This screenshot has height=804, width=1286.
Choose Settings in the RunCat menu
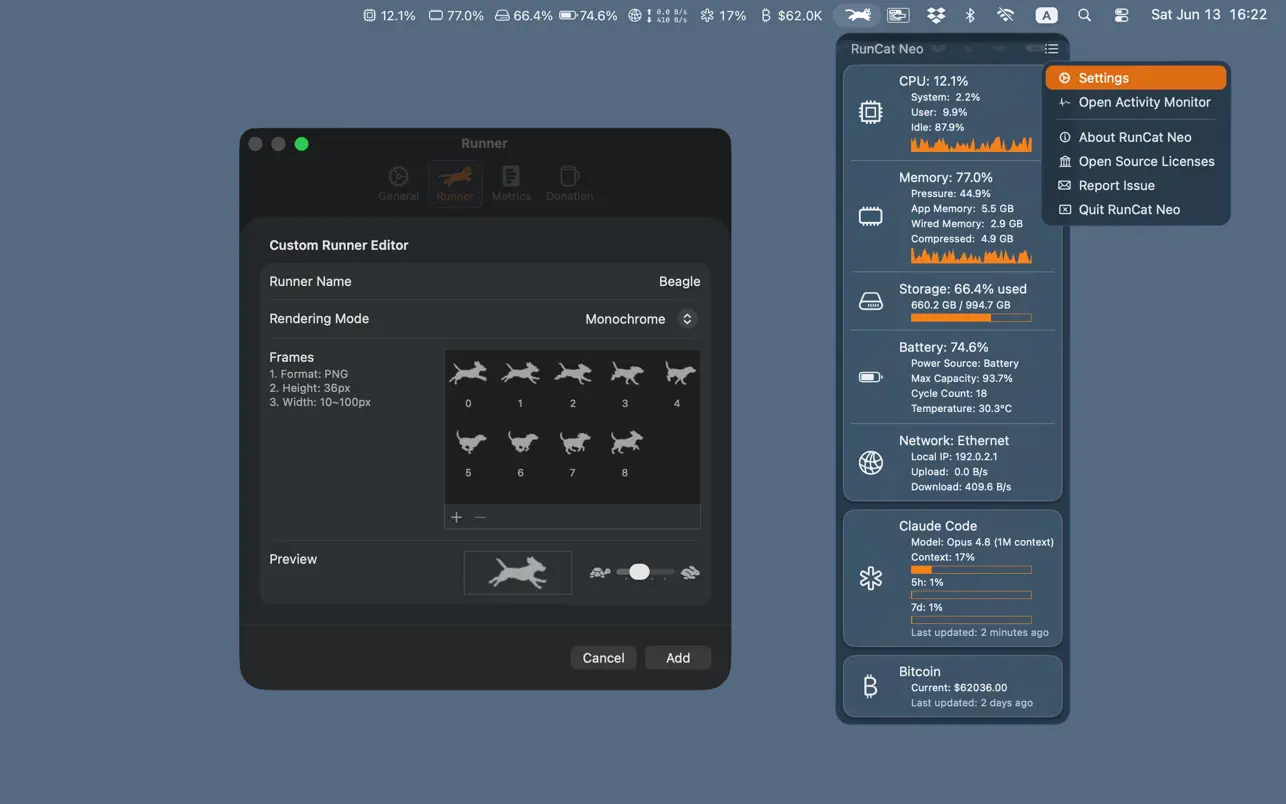[x=1136, y=78]
